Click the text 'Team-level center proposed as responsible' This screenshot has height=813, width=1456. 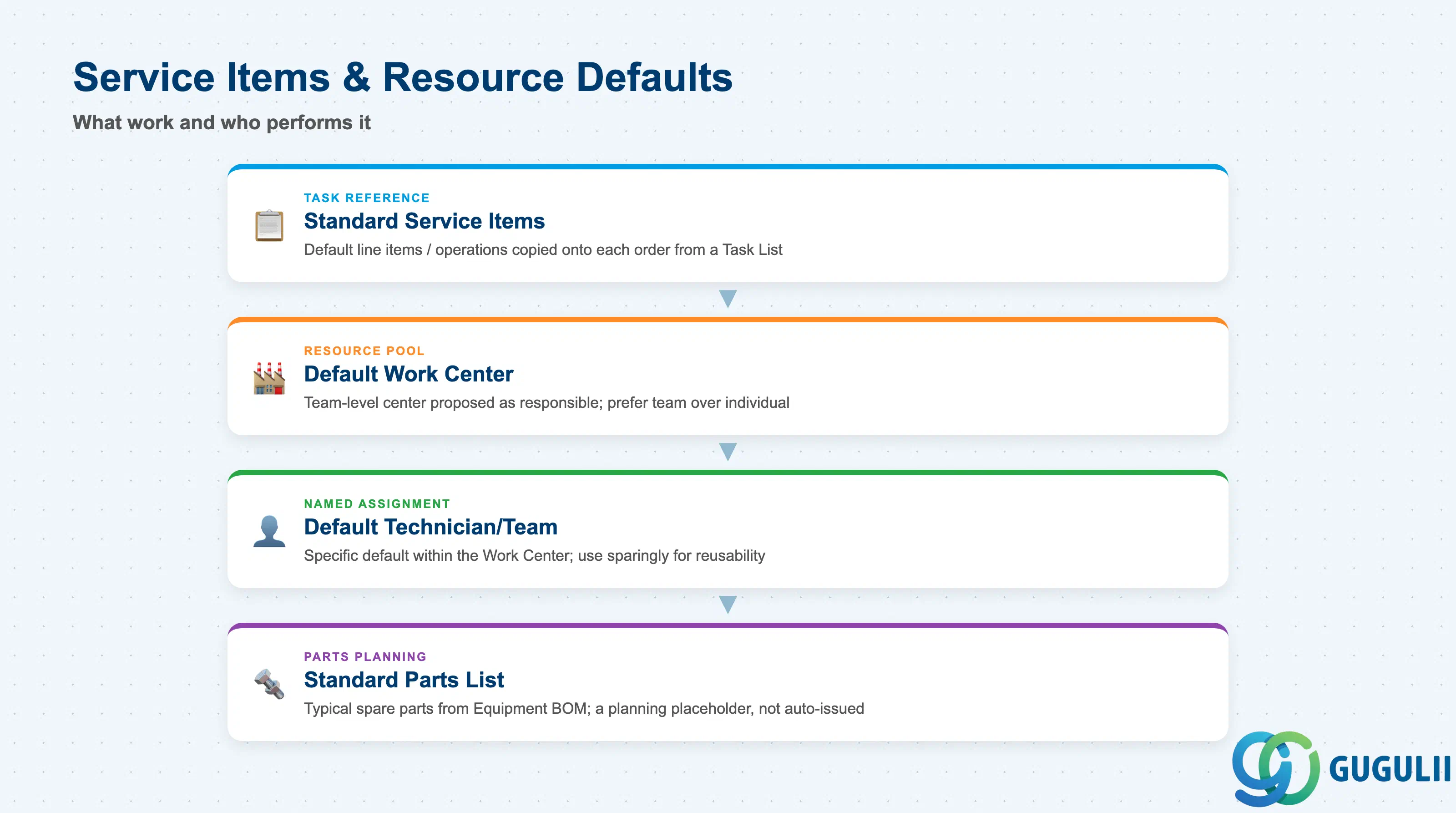451,402
